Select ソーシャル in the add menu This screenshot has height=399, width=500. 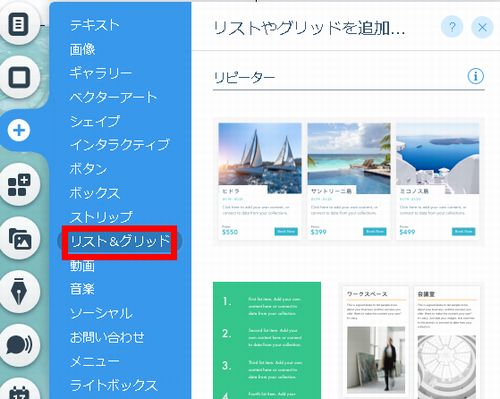(101, 313)
